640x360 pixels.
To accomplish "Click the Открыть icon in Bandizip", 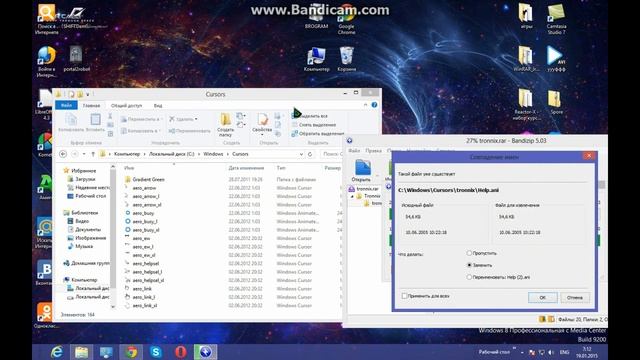I will point(361,171).
